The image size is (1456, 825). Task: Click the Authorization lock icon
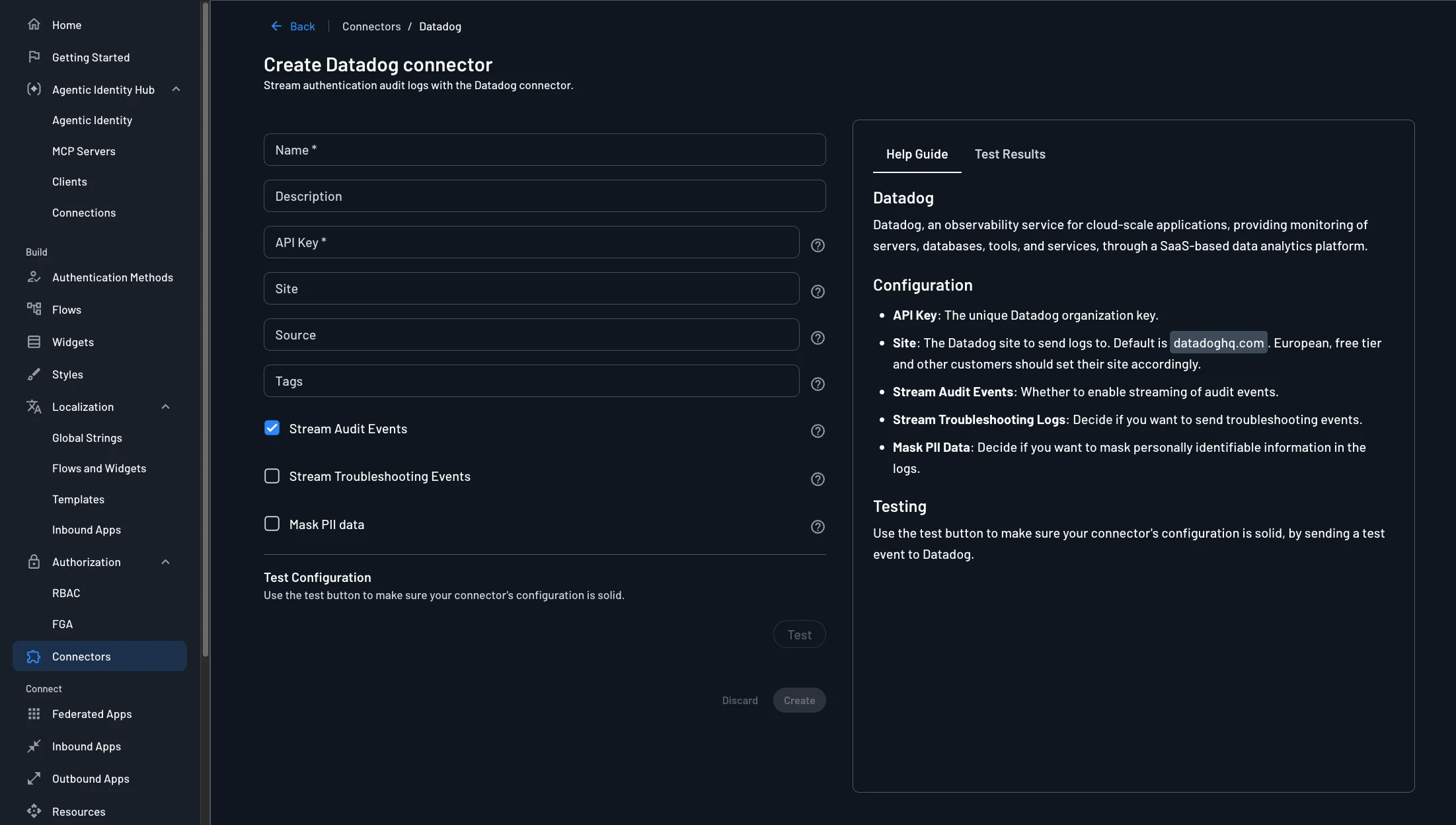click(34, 561)
